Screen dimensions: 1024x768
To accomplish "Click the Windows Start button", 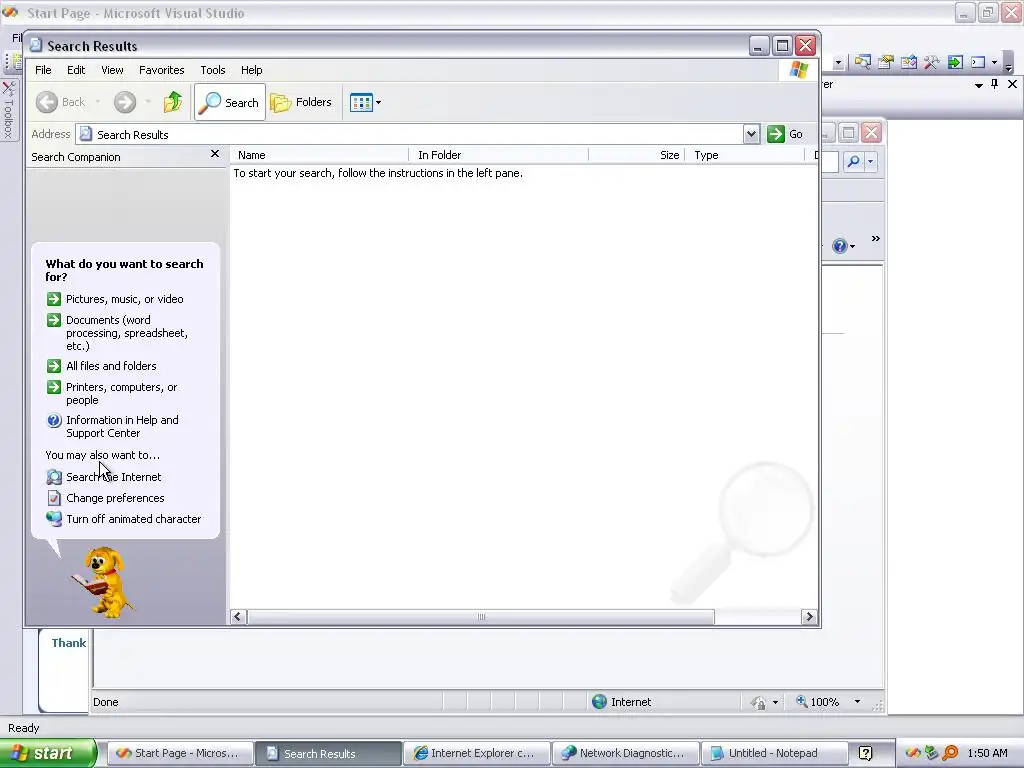I will click(47, 753).
